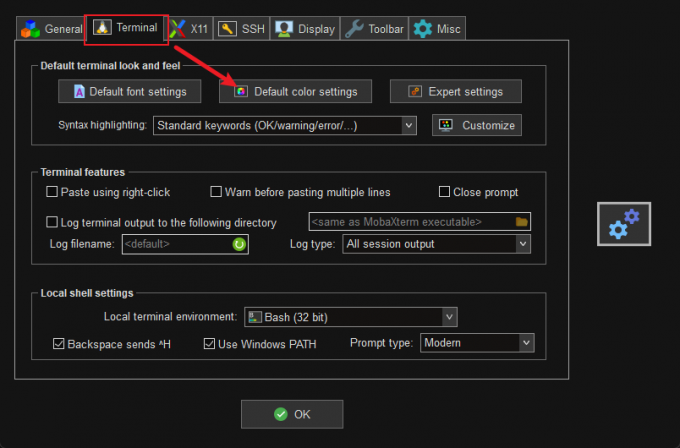Switch to the Display tab
This screenshot has height=448, width=680.
[305, 29]
